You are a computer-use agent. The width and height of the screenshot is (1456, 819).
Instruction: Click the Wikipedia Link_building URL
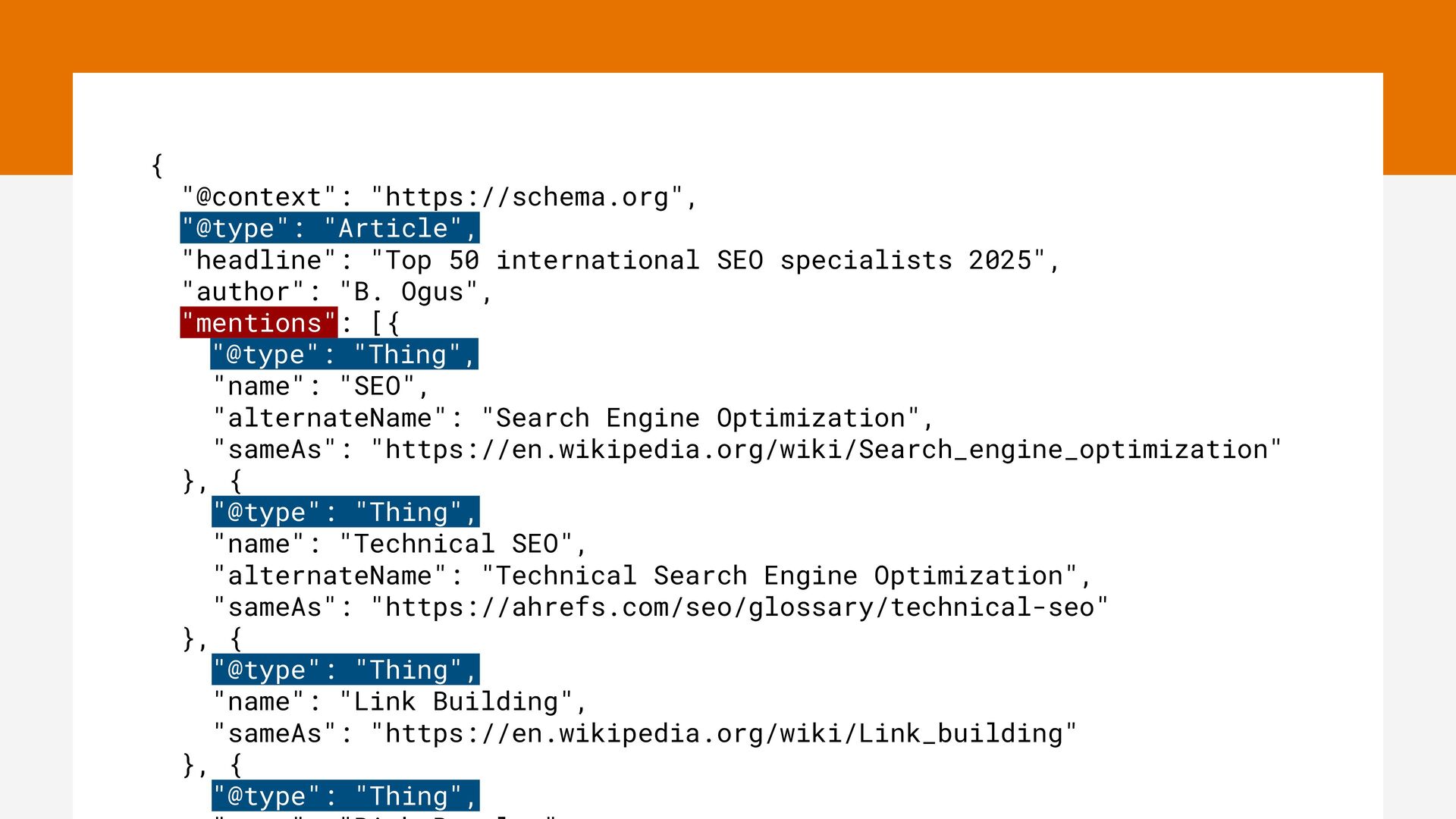[x=723, y=733]
